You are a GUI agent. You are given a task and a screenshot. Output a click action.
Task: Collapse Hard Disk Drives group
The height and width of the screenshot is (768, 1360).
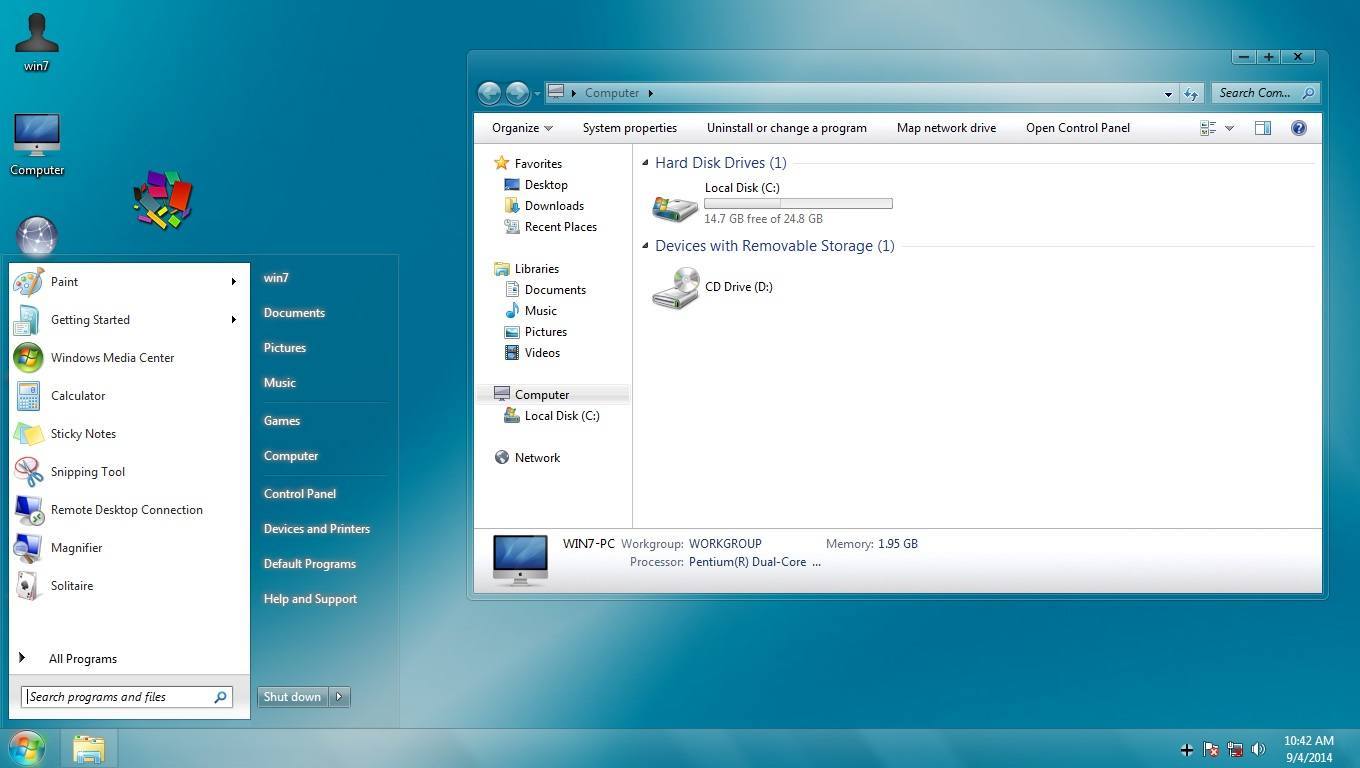645,162
